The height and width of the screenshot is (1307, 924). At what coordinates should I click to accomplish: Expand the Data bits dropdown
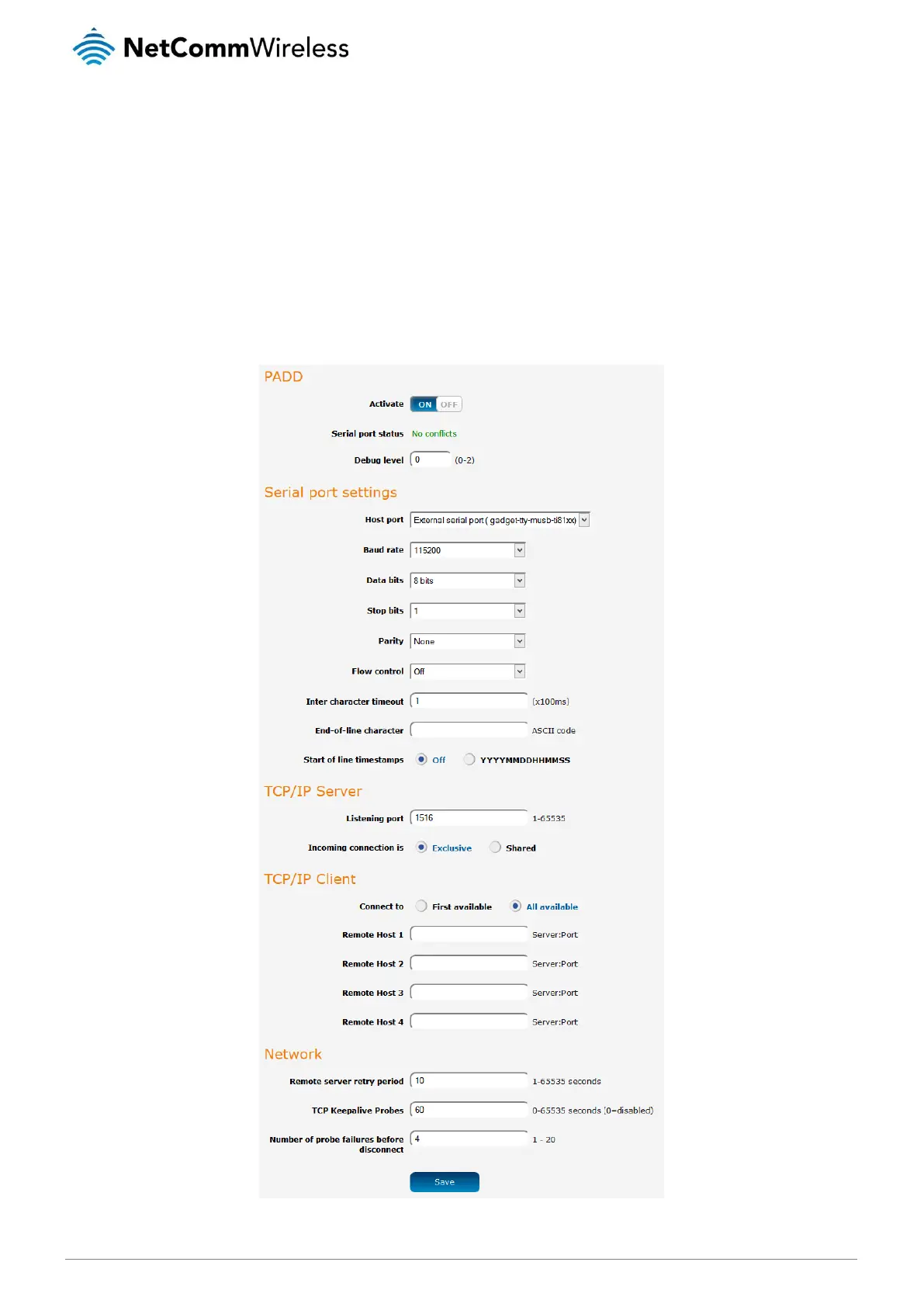click(468, 581)
